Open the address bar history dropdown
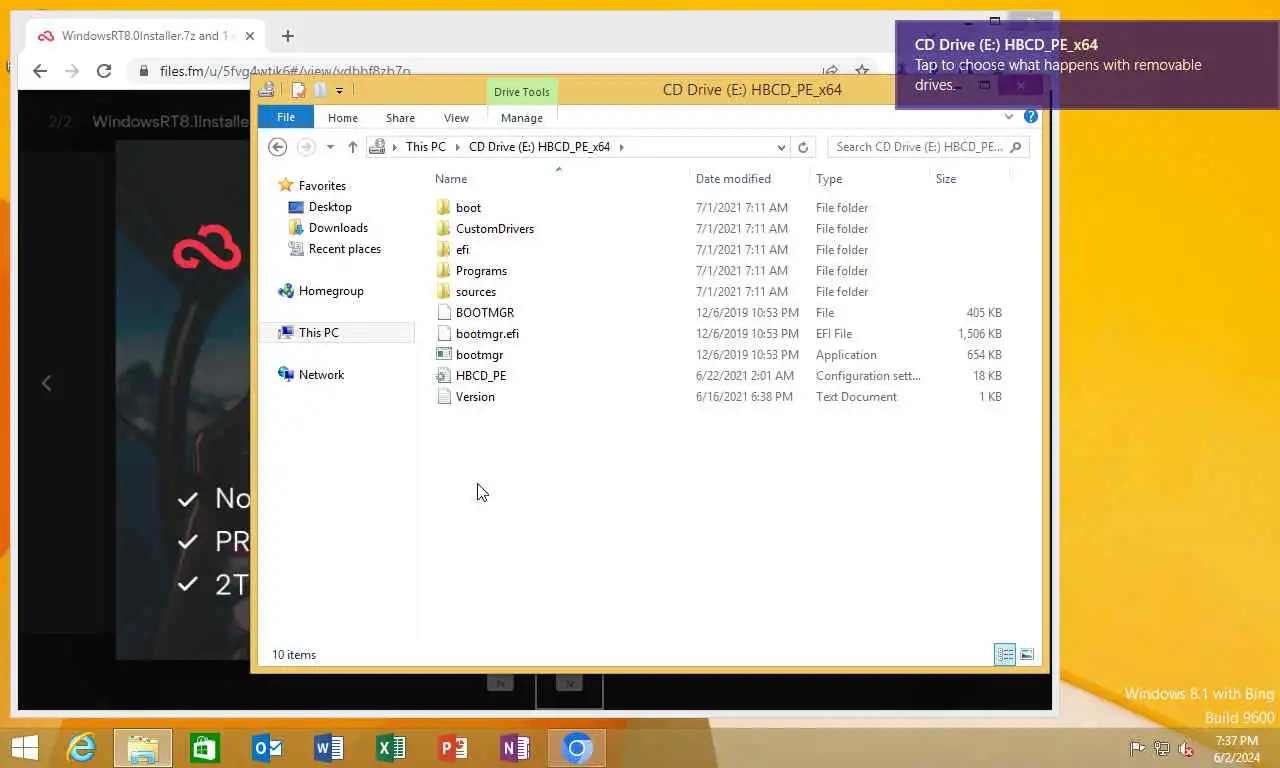The height and width of the screenshot is (768, 1280). point(781,147)
